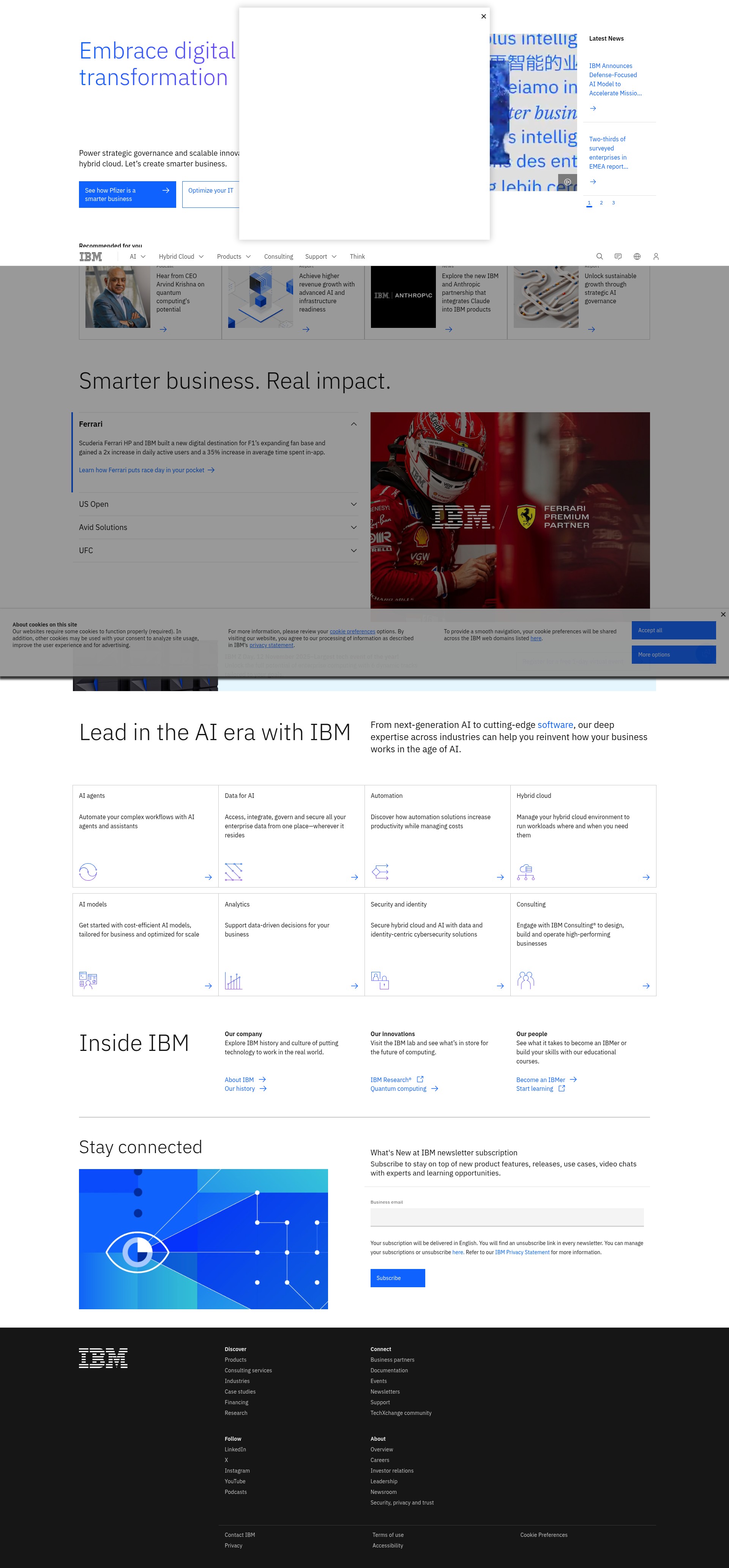
Task: Click arrow on strategic AI governance card
Action: tap(592, 329)
